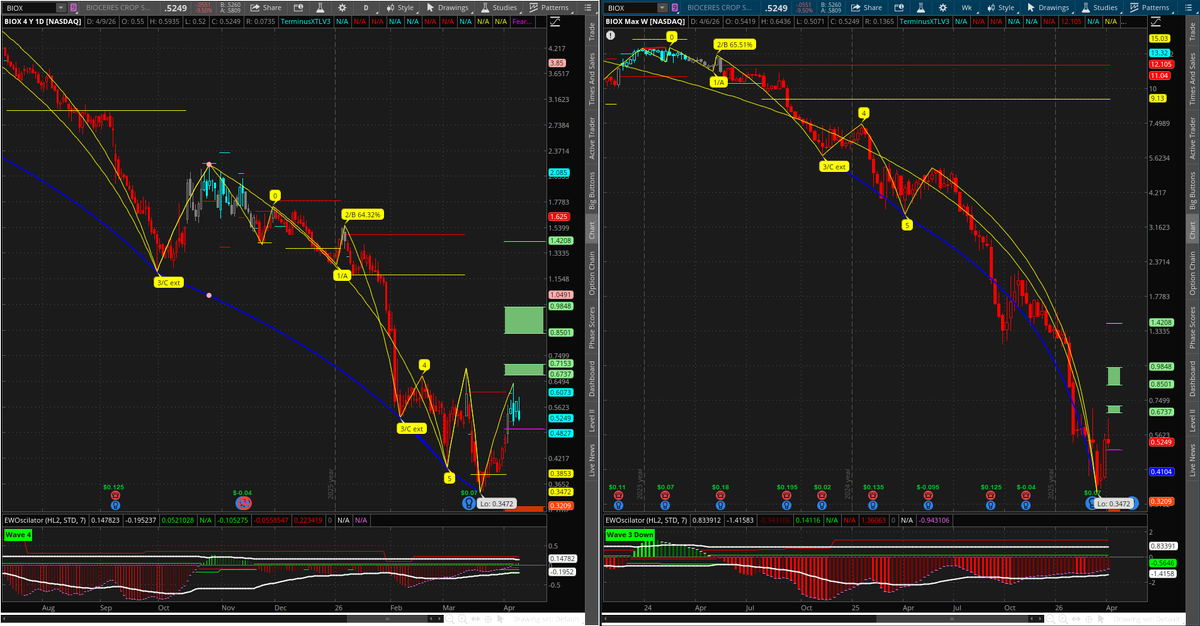Click the info alert icon on the weekly chart
1200x626 pixels.
pos(609,35)
